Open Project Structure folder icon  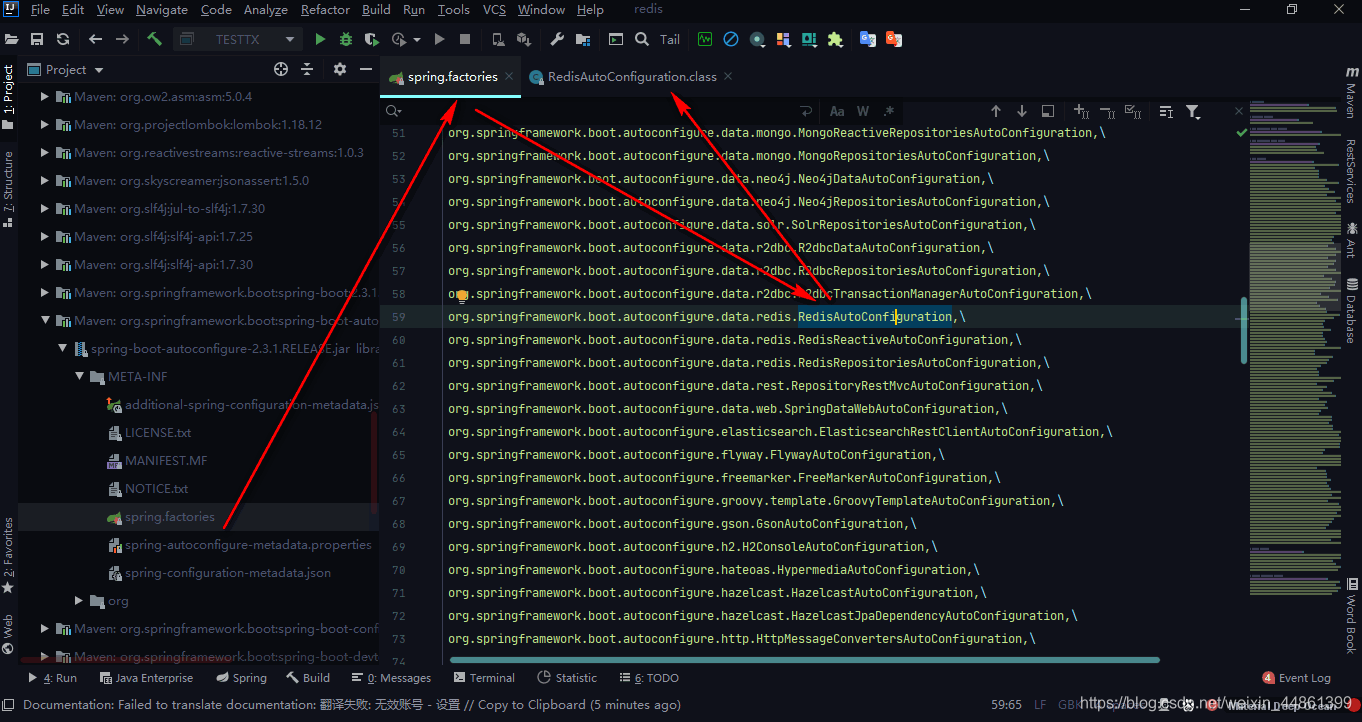pyautogui.click(x=584, y=39)
